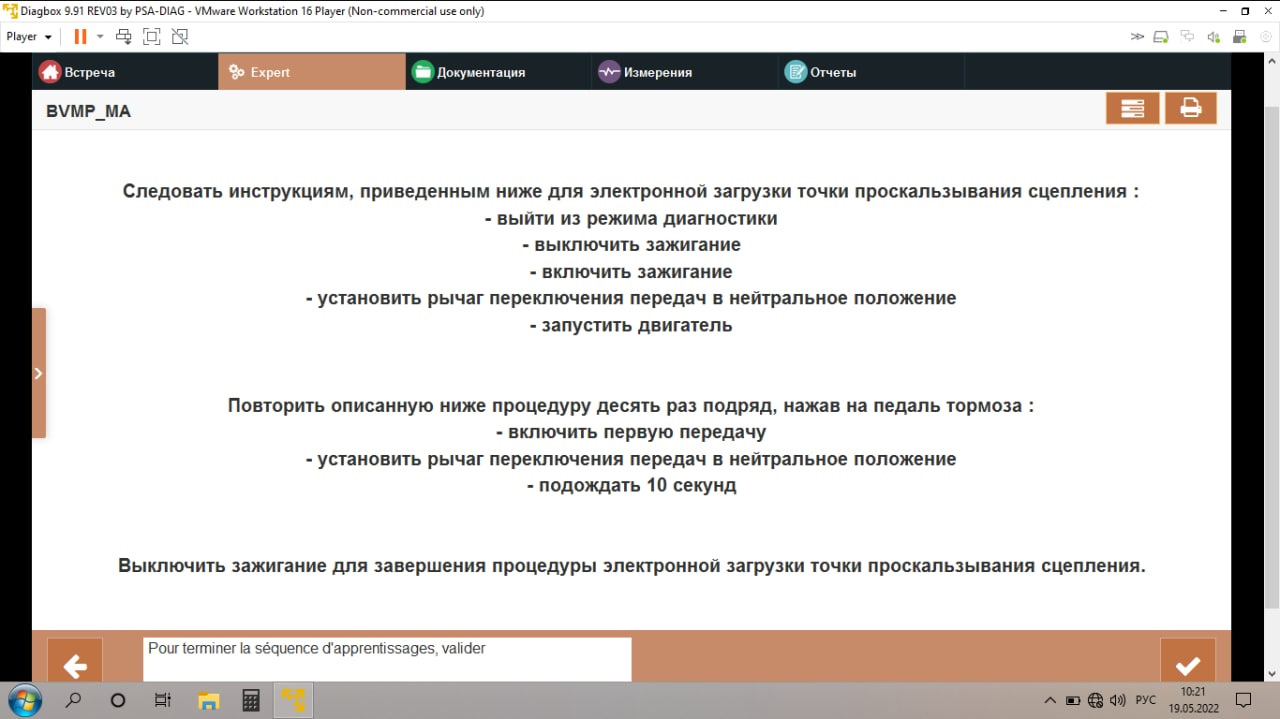
Task: Enter VMware full screen mode
Action: pyautogui.click(x=152, y=36)
